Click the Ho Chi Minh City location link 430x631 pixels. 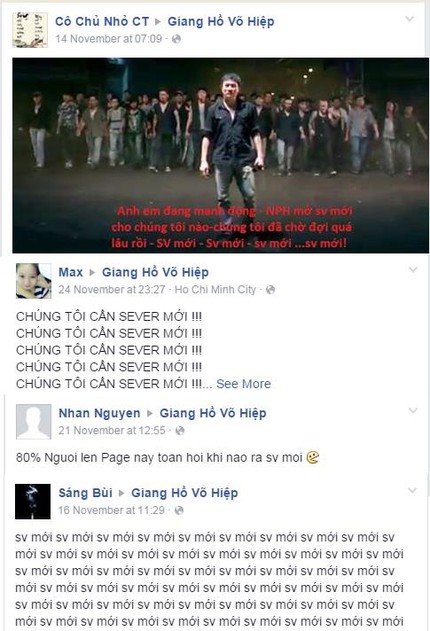coord(215,290)
